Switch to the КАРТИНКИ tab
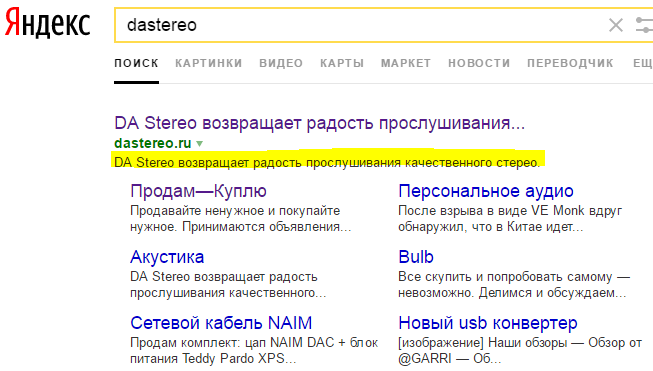 209,63
